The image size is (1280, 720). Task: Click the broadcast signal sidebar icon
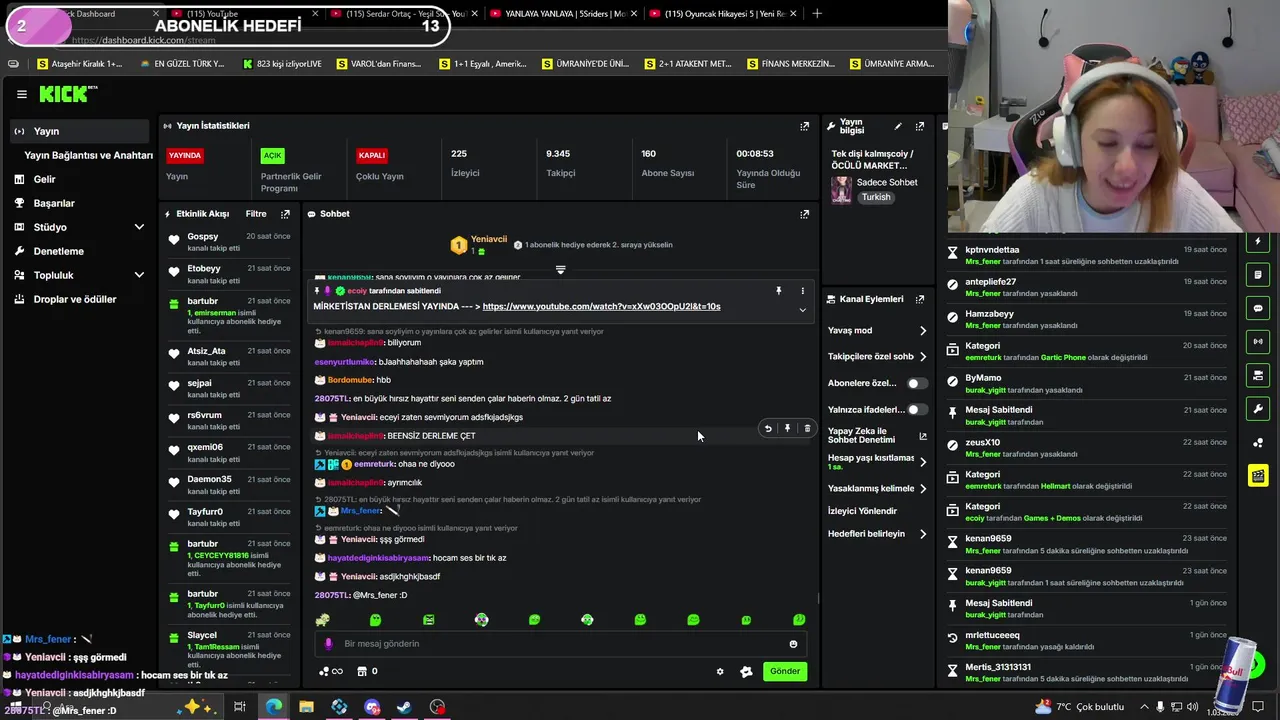tap(1258, 342)
